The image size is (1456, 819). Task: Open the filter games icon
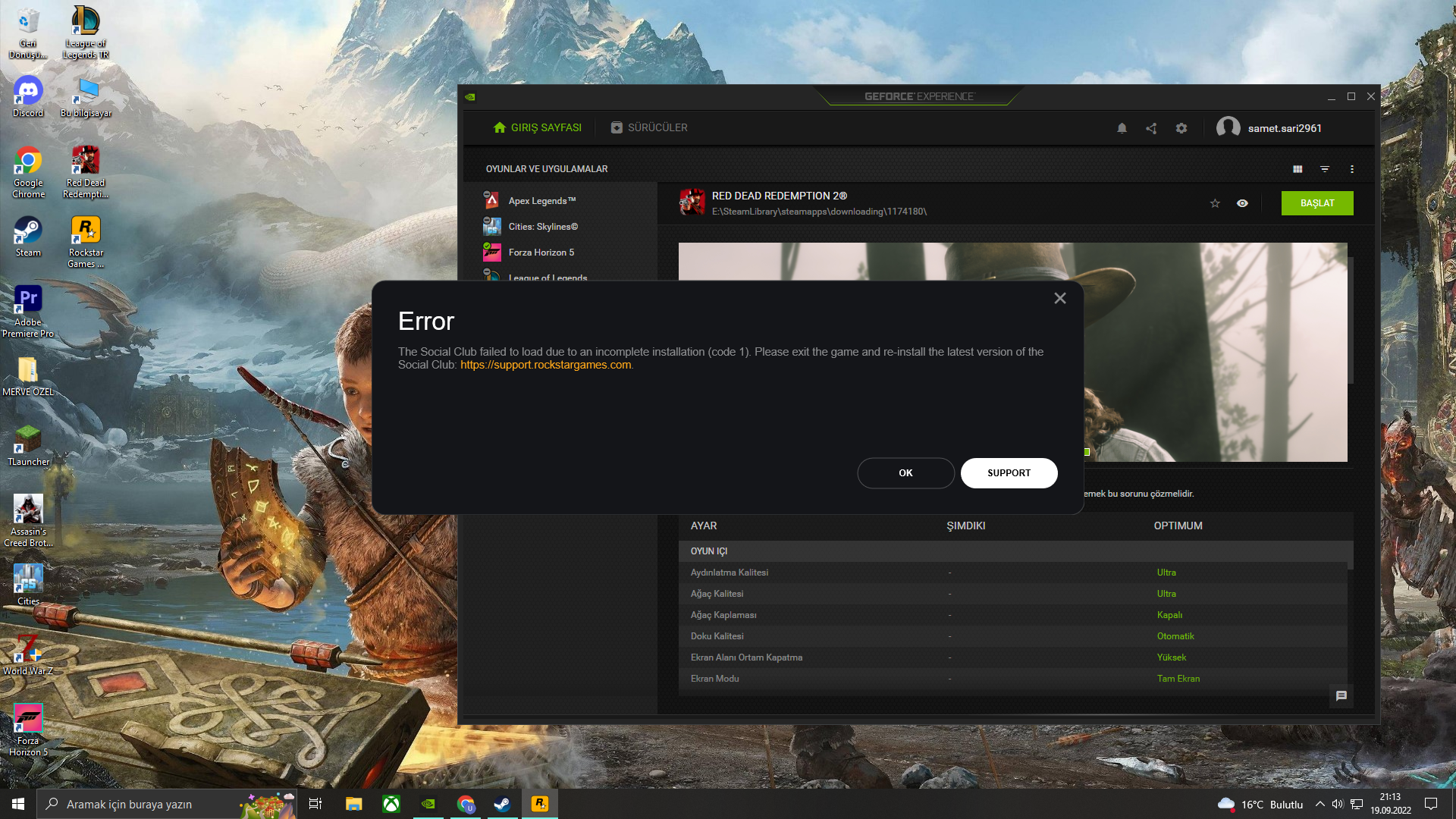point(1324,169)
